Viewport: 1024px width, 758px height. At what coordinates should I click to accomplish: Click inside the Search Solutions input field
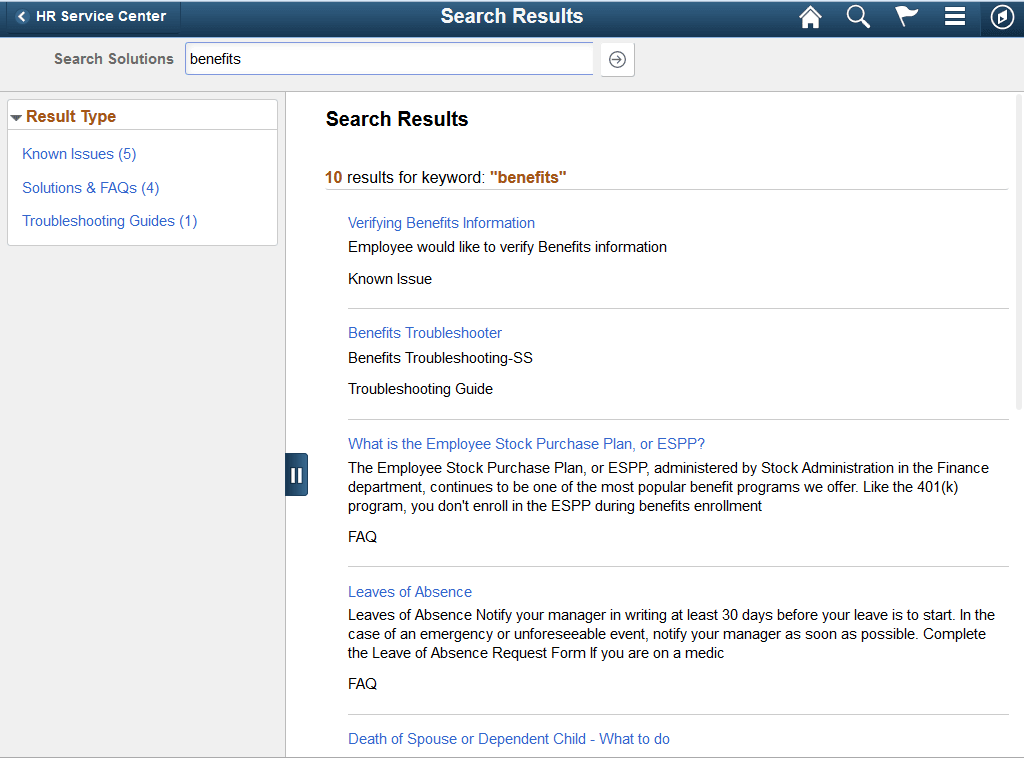[x=389, y=59]
